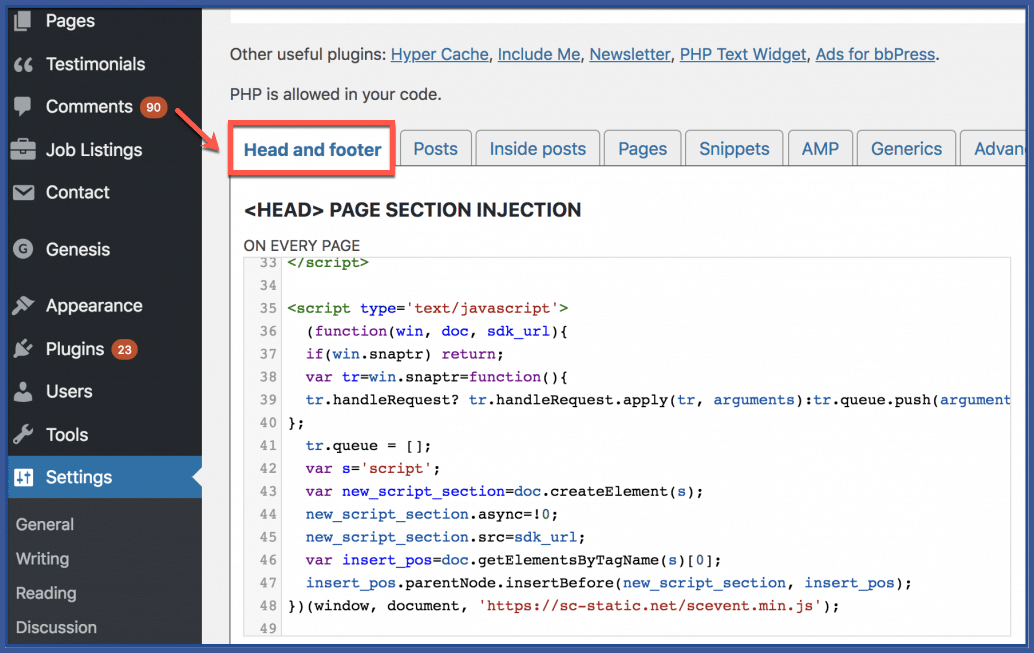Click the 'tr.queue = [];' code line
The height and width of the screenshot is (653, 1034).
pos(368,446)
